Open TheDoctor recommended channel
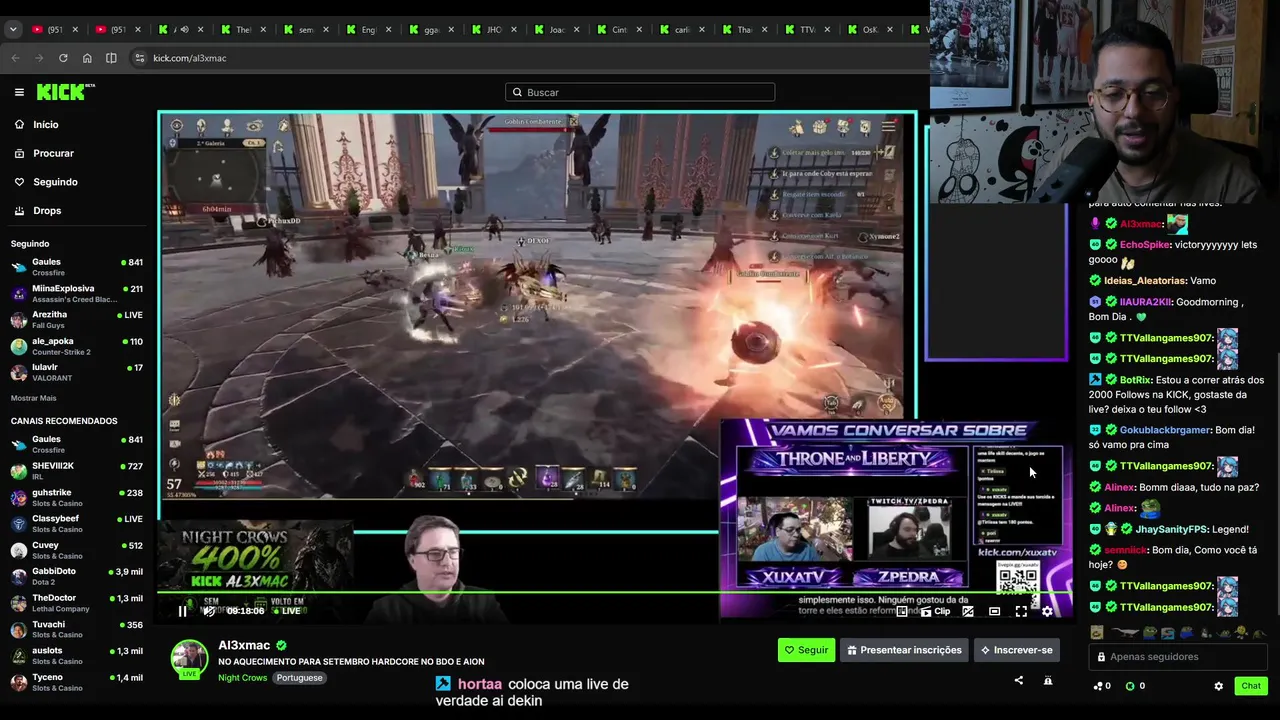This screenshot has width=1280, height=720. (76, 603)
